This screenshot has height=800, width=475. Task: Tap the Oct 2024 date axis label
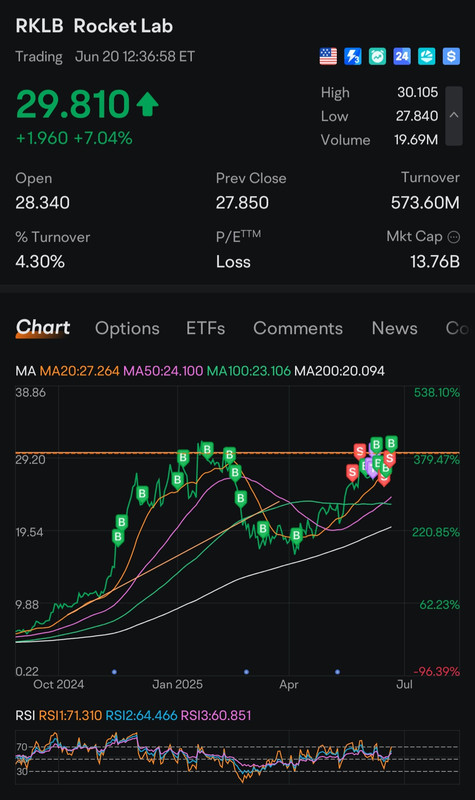pyautogui.click(x=59, y=684)
